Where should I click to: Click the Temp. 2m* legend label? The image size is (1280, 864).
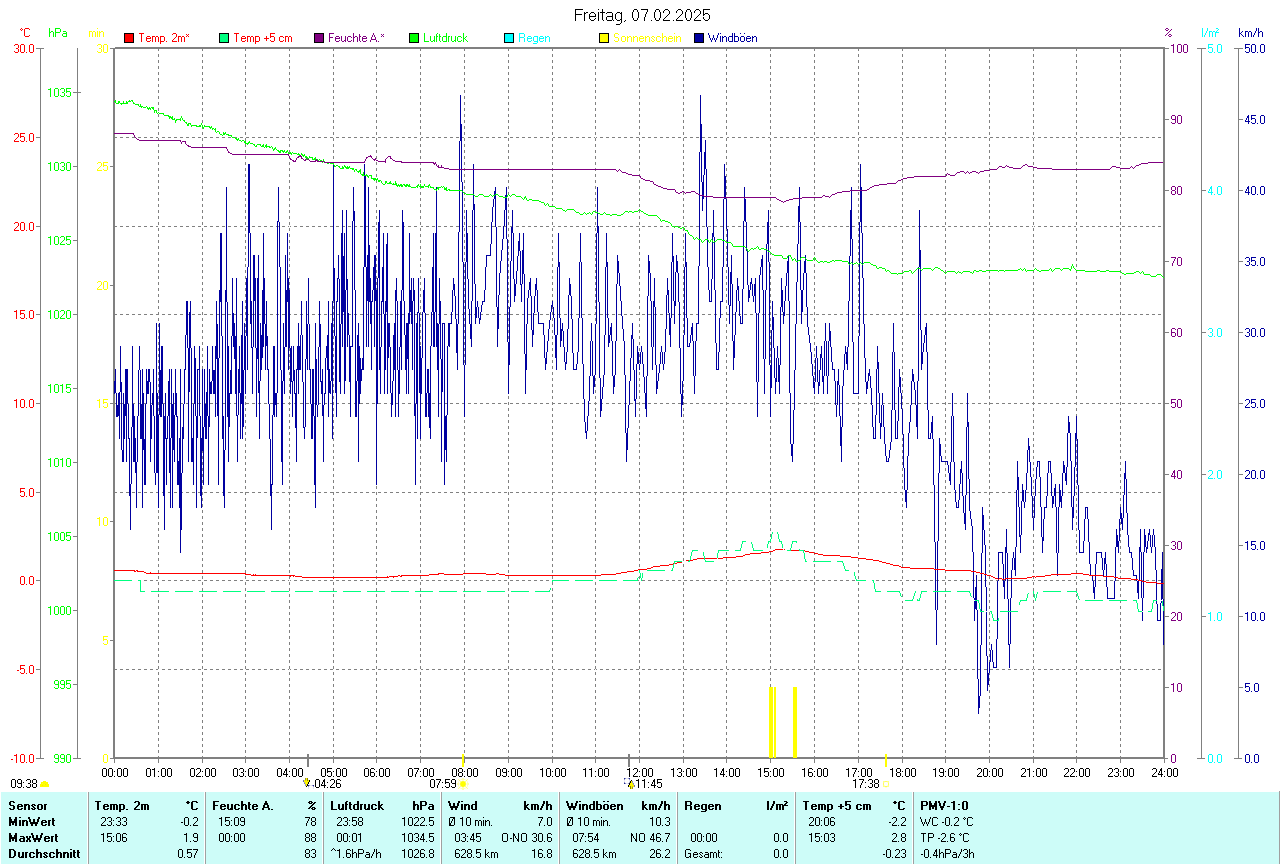[x=164, y=38]
